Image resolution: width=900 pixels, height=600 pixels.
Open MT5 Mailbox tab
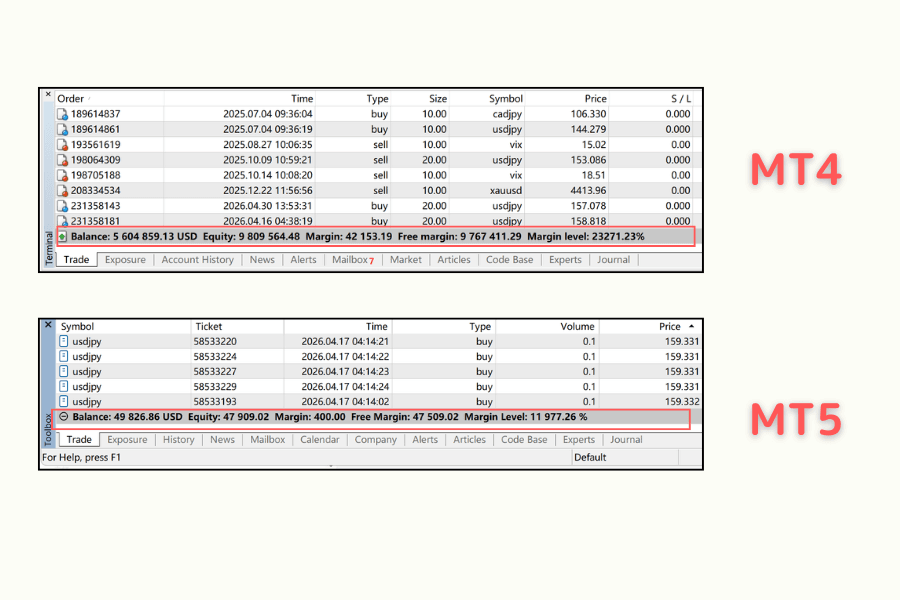click(x=267, y=439)
